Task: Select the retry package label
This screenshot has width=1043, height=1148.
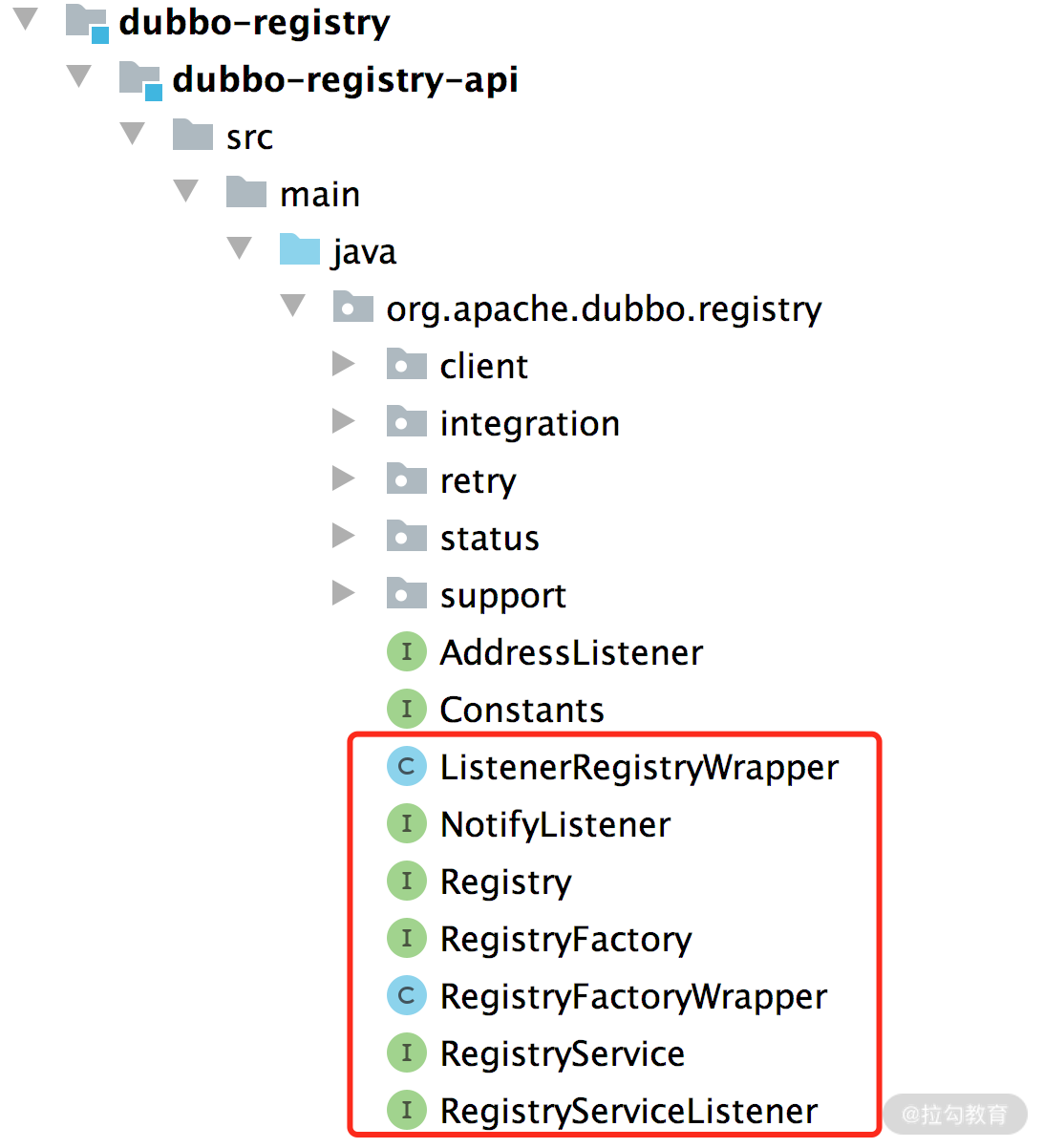Action: pyautogui.click(x=478, y=481)
